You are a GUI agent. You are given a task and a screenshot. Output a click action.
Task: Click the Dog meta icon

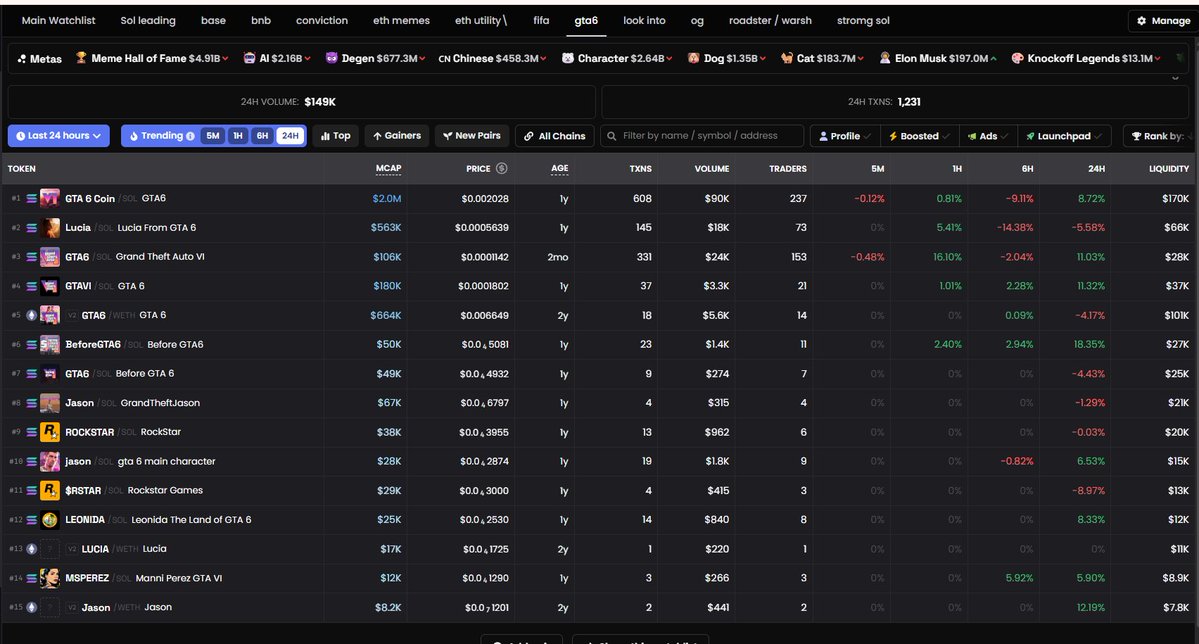[694, 58]
